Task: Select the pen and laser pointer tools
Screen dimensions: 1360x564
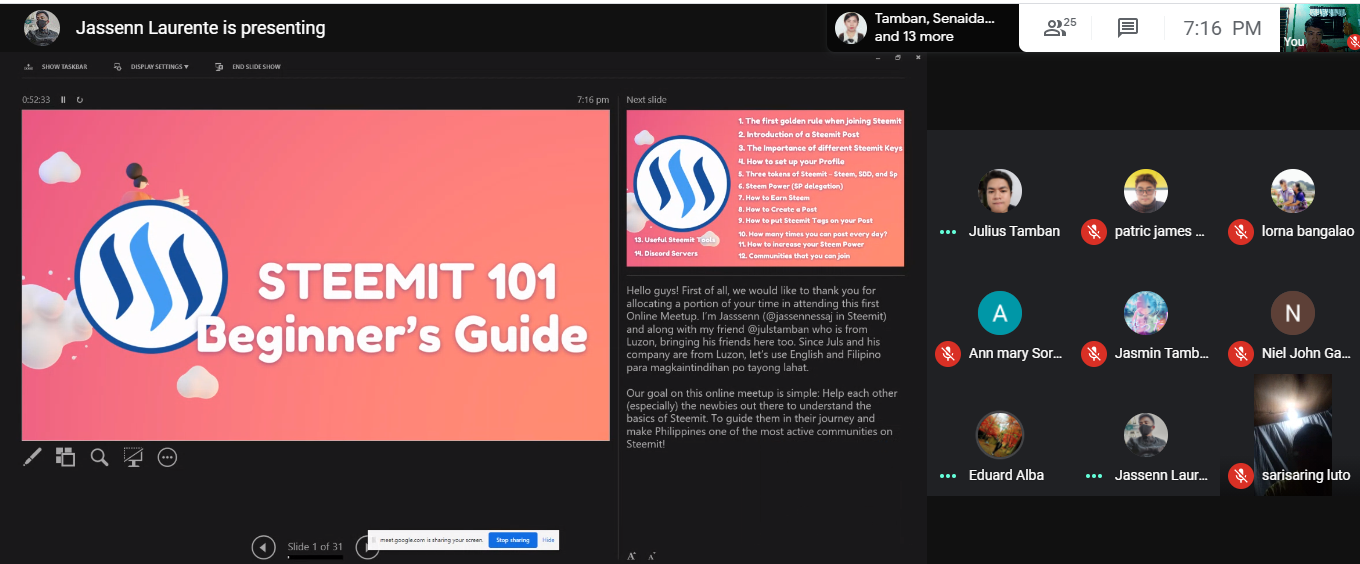Action: [x=32, y=457]
